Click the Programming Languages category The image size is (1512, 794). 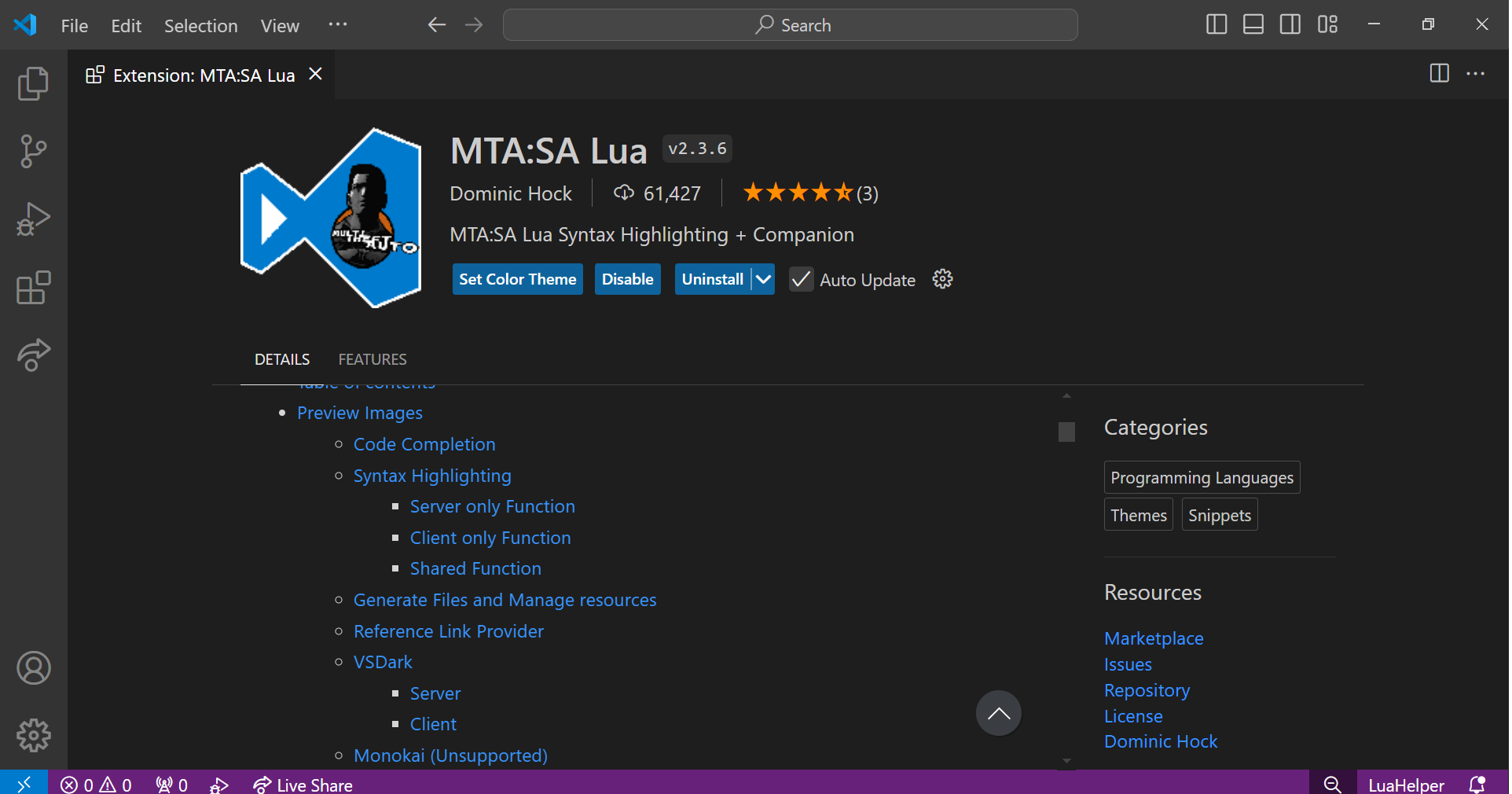(1202, 477)
